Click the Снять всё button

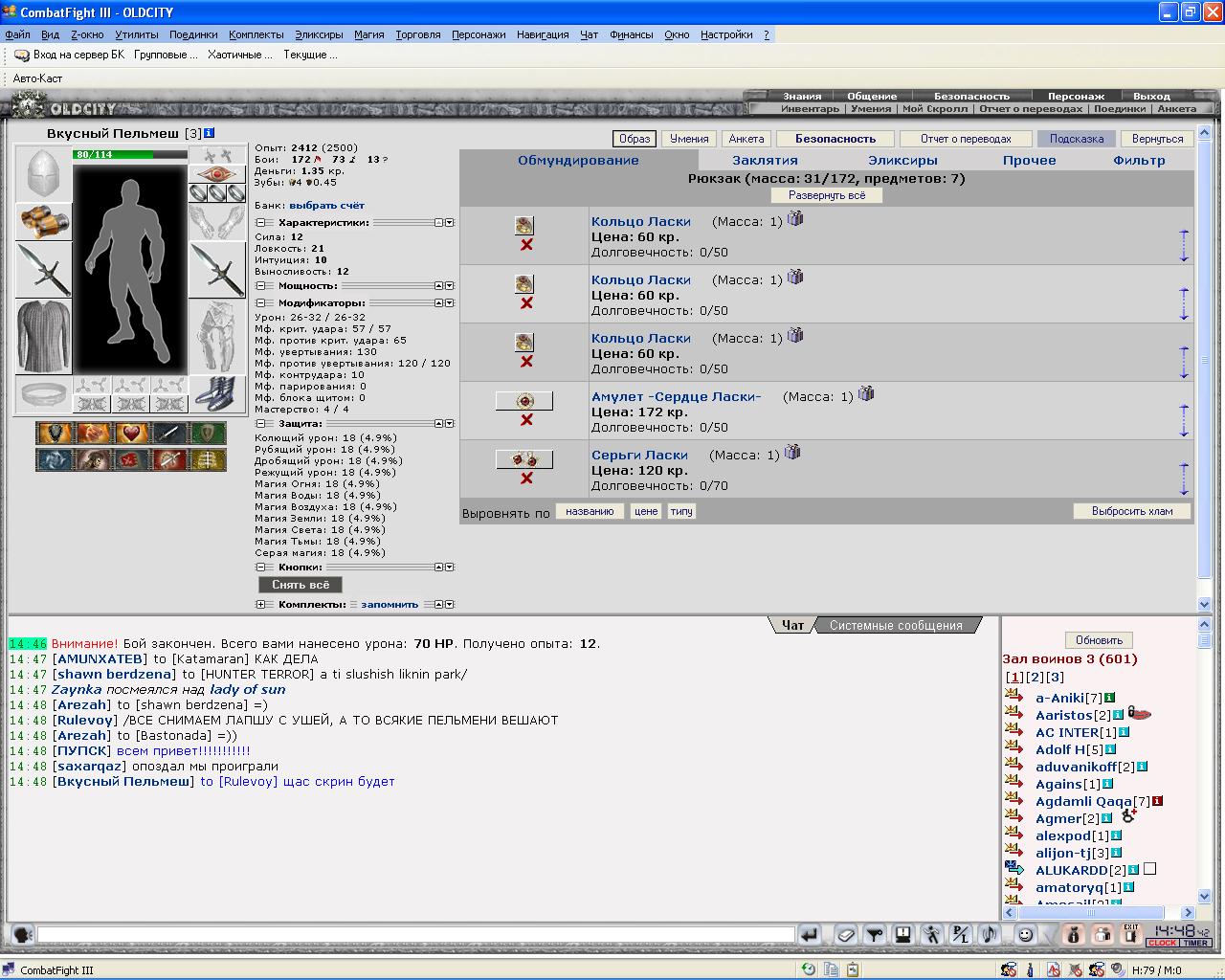tap(301, 585)
